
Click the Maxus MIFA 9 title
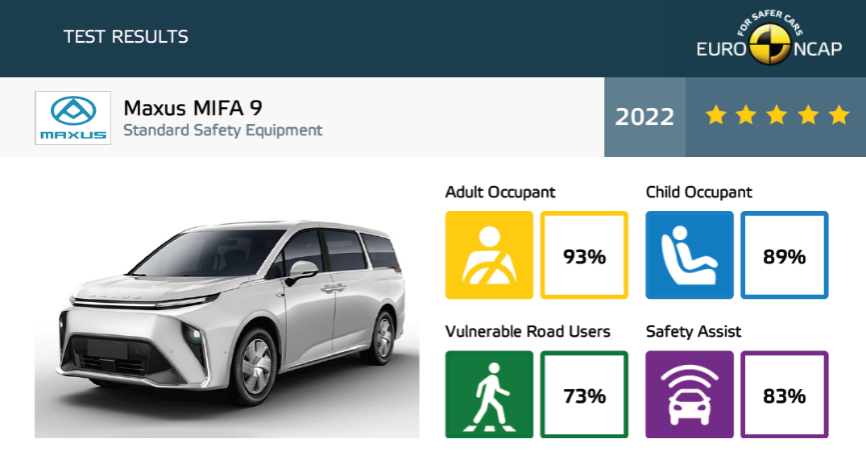point(193,108)
